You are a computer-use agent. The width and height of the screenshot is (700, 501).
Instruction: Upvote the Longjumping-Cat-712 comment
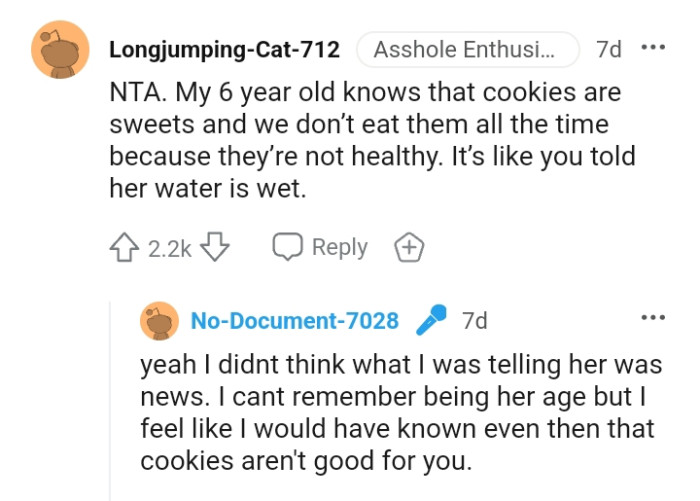tap(124, 247)
